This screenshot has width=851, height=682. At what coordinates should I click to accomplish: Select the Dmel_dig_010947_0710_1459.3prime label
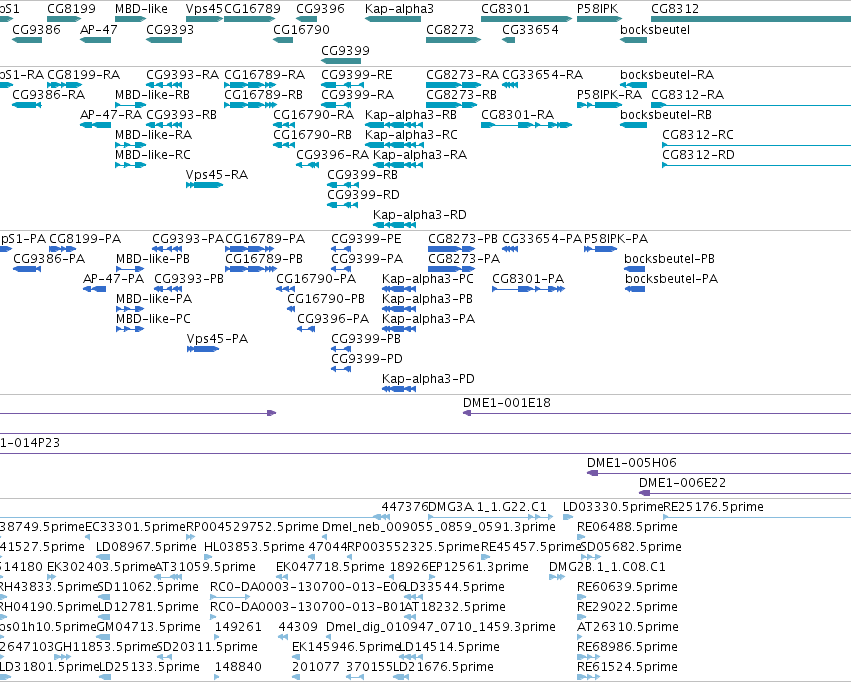tap(441, 627)
